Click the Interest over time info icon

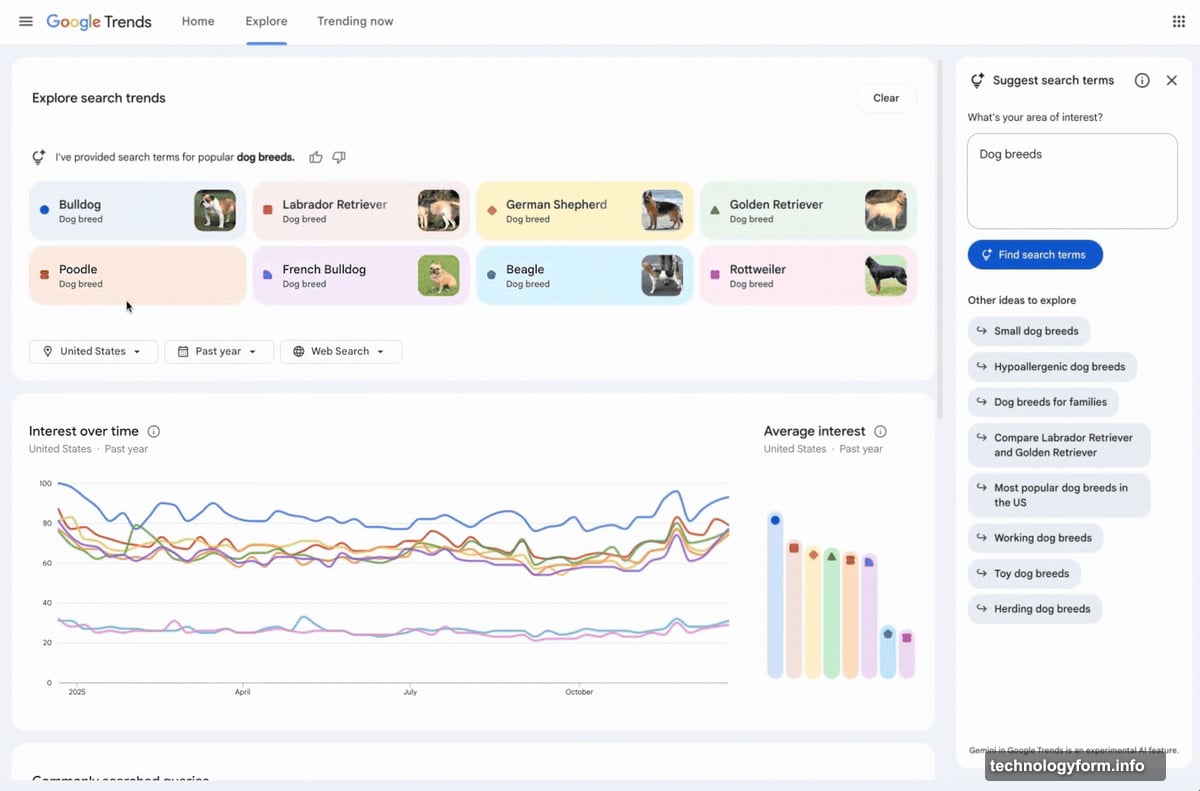154,431
